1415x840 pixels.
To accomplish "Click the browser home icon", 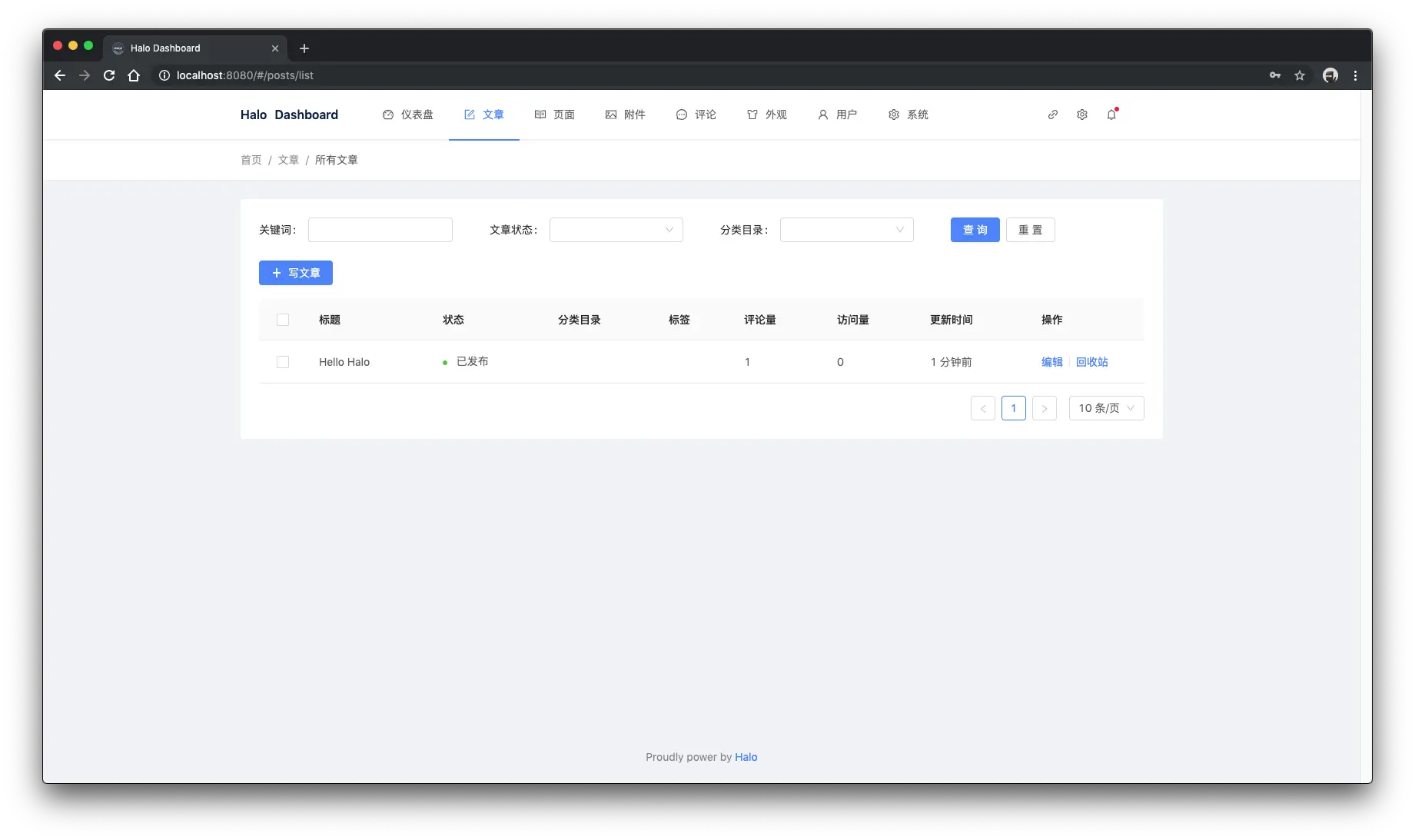I will point(134,75).
